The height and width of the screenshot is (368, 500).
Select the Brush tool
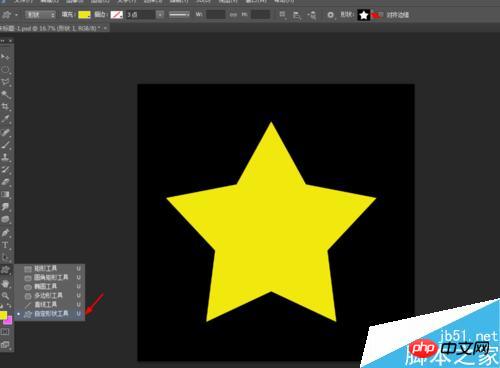(x=5, y=145)
